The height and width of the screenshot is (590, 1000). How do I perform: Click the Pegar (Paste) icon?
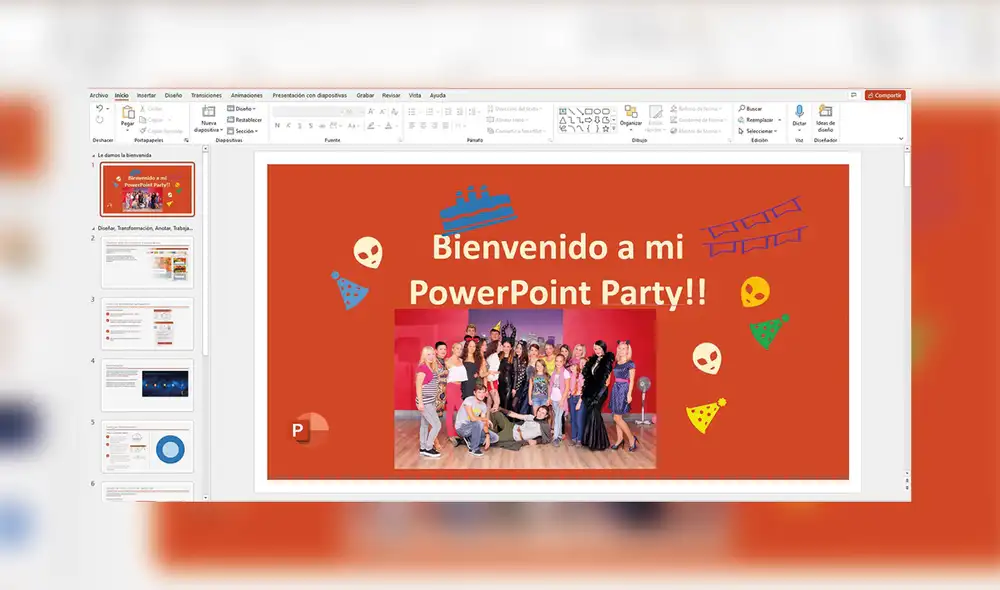pyautogui.click(x=126, y=112)
